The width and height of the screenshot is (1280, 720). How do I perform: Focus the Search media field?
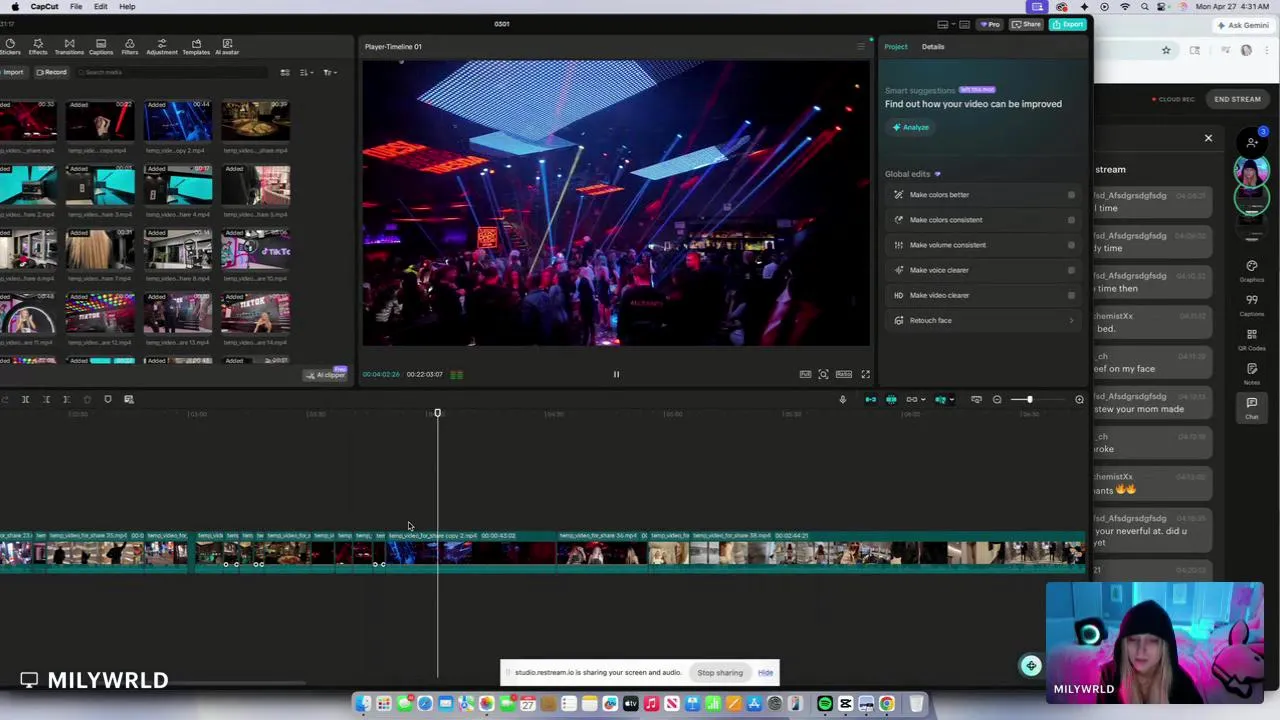(x=172, y=72)
